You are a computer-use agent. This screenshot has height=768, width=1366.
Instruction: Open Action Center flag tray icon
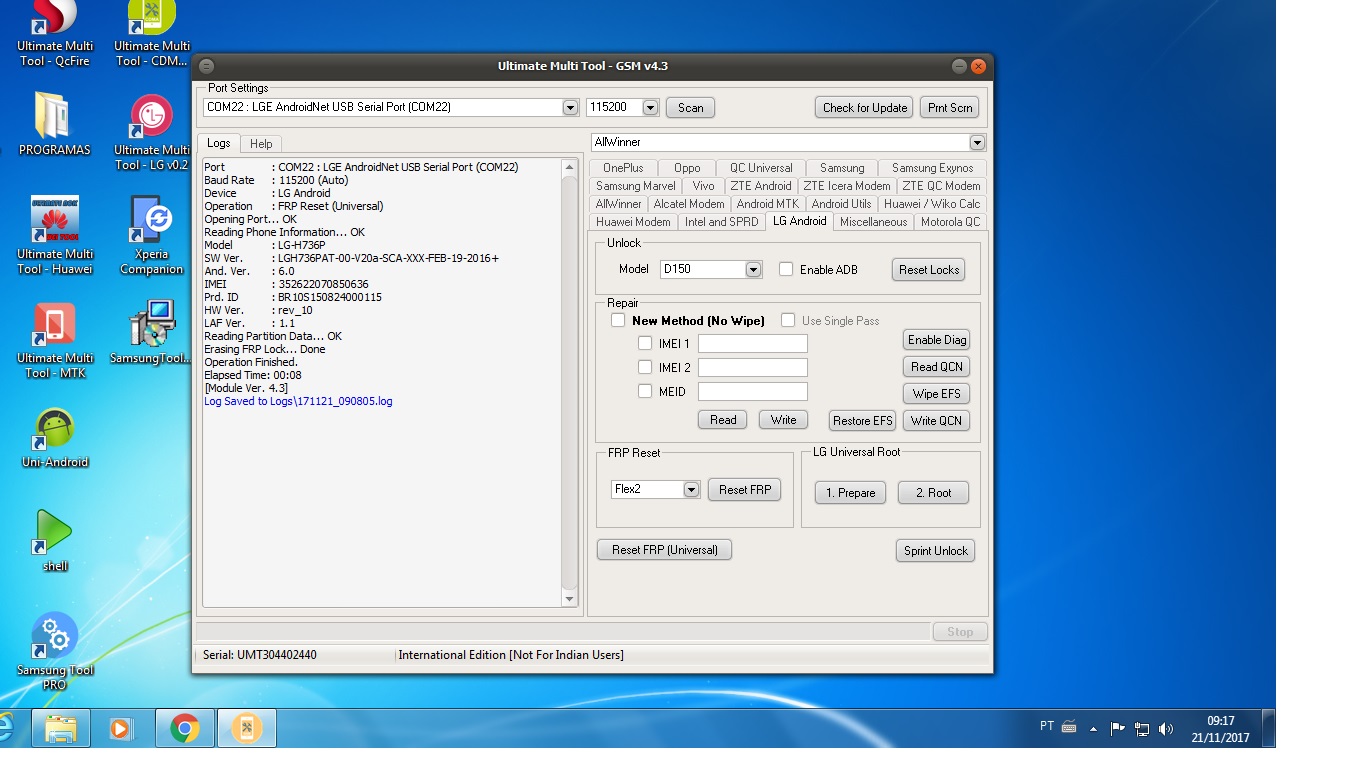click(1118, 729)
